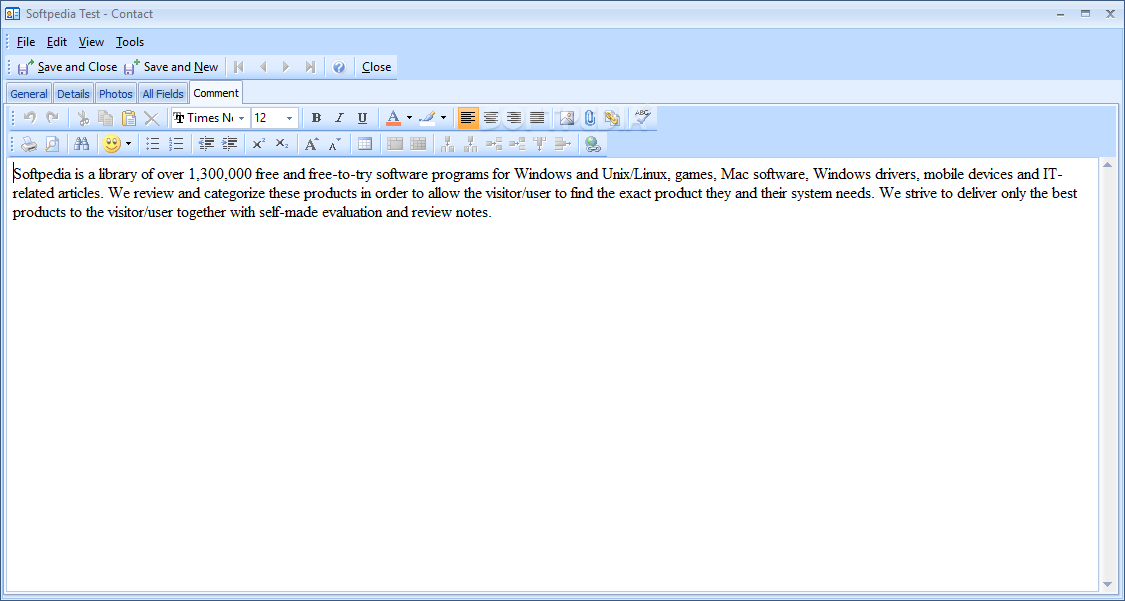Viewport: 1125px width, 601px height.
Task: Attach a file with the paperclip icon
Action: click(x=589, y=118)
